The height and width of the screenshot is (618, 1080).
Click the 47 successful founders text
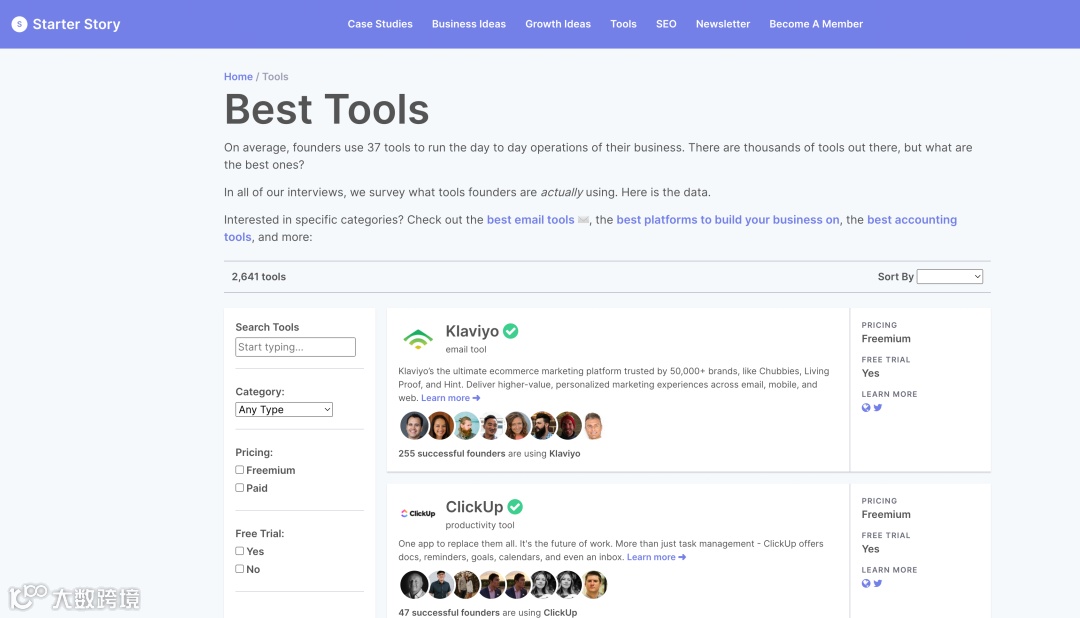click(449, 612)
